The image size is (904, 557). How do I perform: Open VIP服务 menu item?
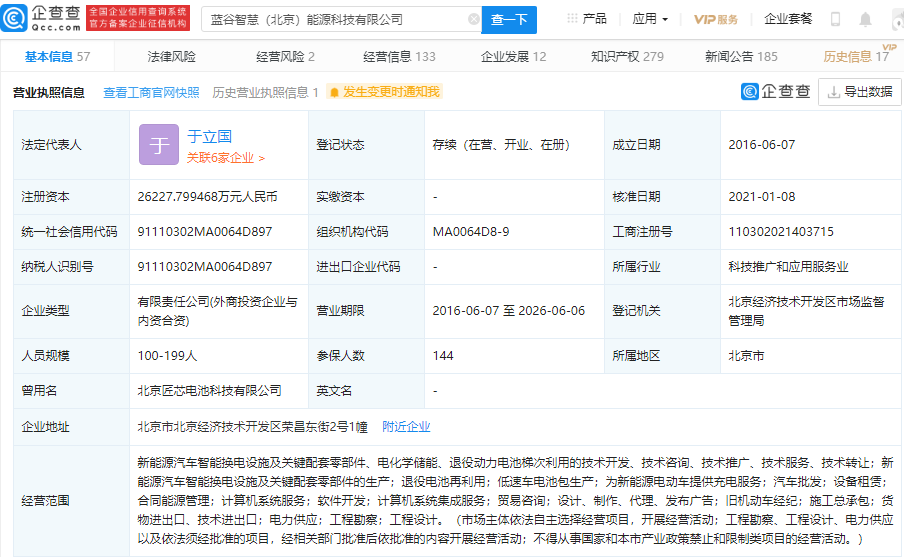click(x=715, y=19)
